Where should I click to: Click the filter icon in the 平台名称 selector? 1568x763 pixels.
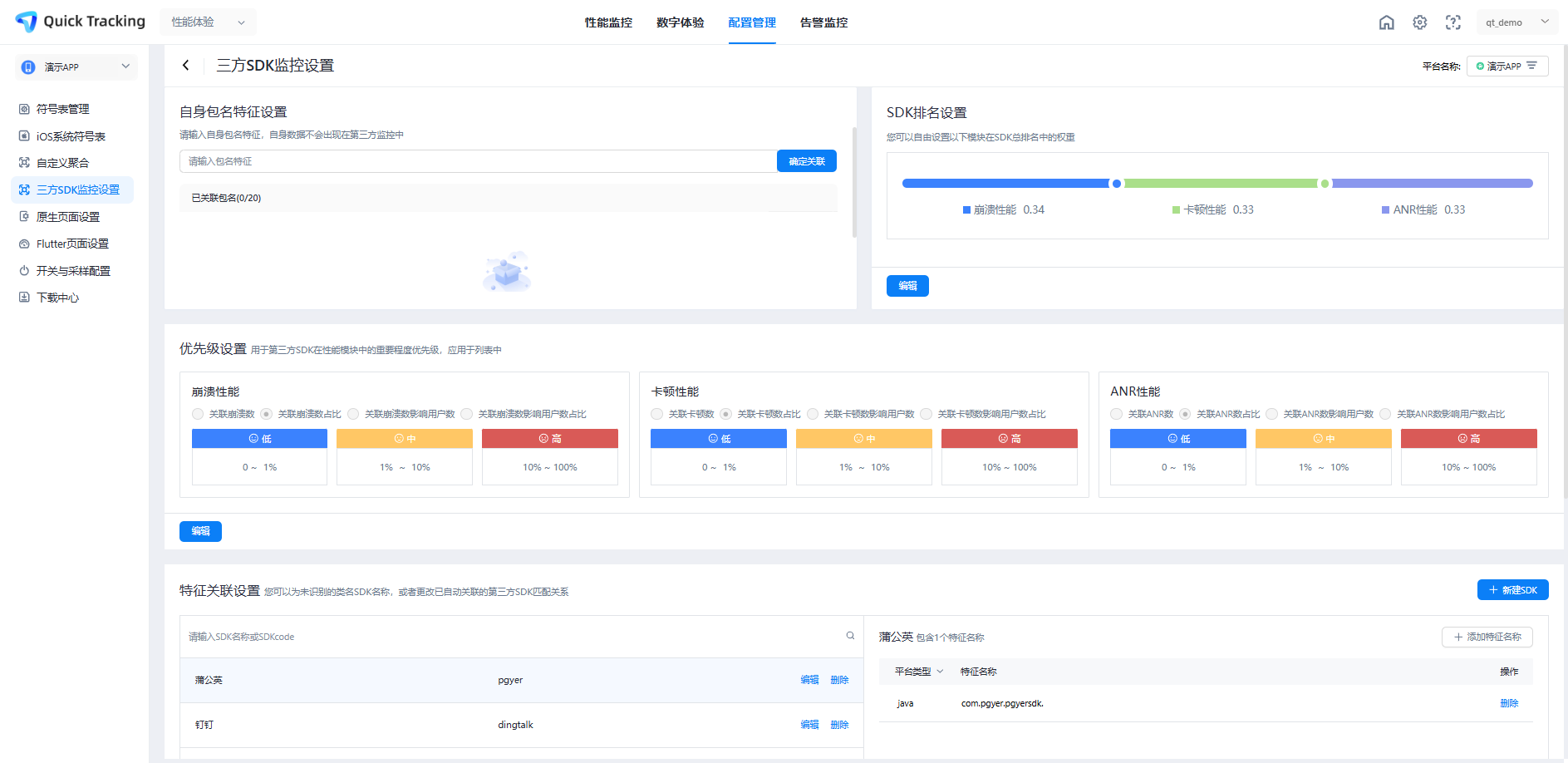click(1531, 66)
